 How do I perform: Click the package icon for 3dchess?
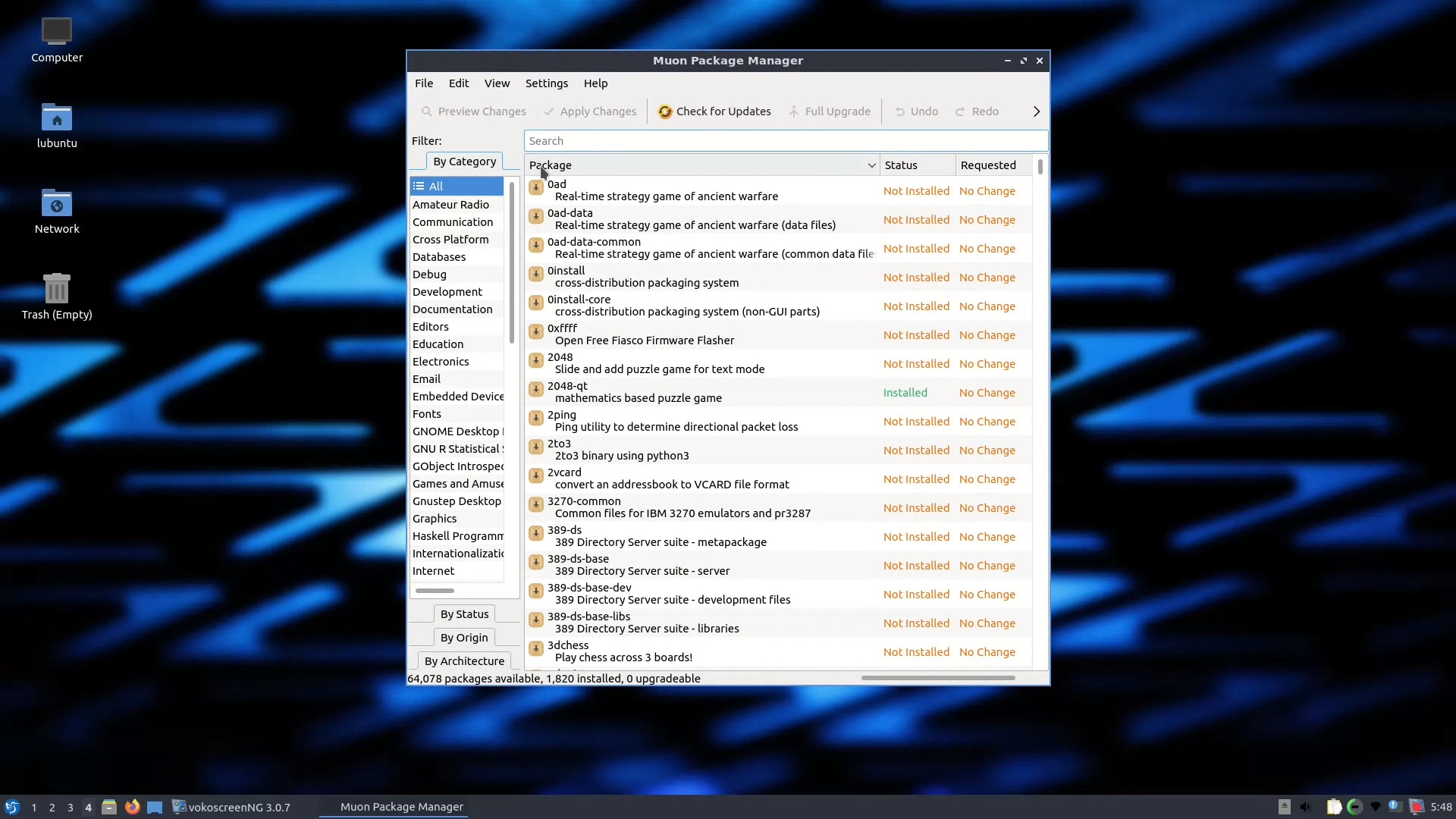(536, 648)
